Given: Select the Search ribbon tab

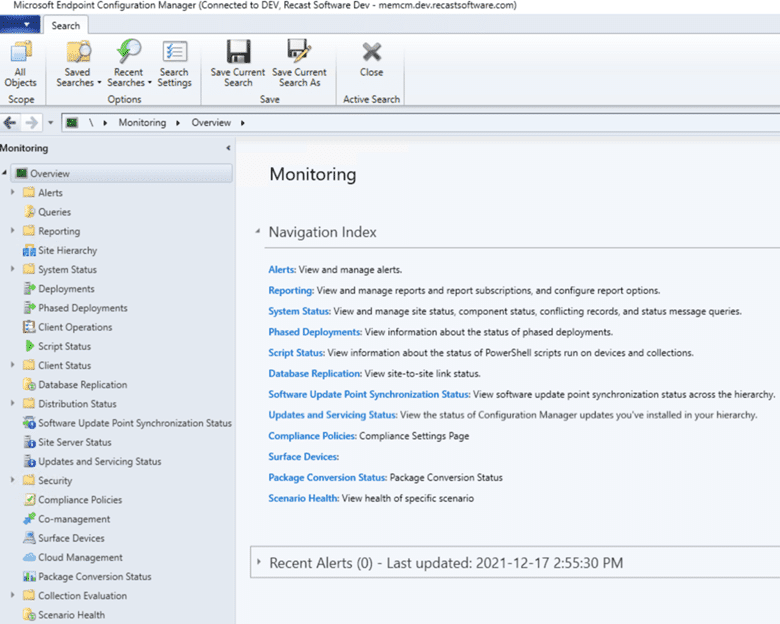Looking at the screenshot, I should coord(66,26).
